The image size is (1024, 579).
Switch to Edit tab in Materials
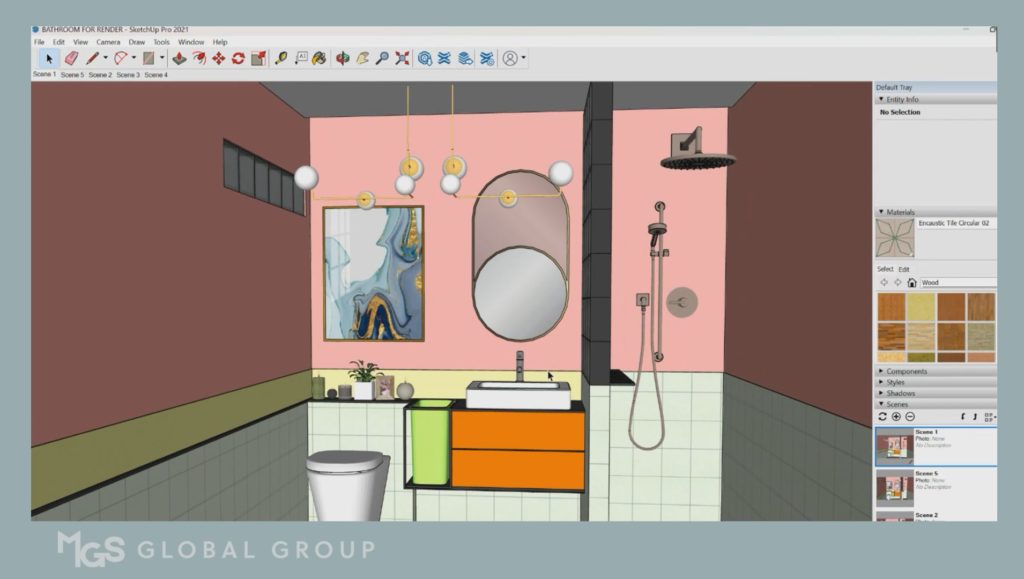tap(904, 269)
